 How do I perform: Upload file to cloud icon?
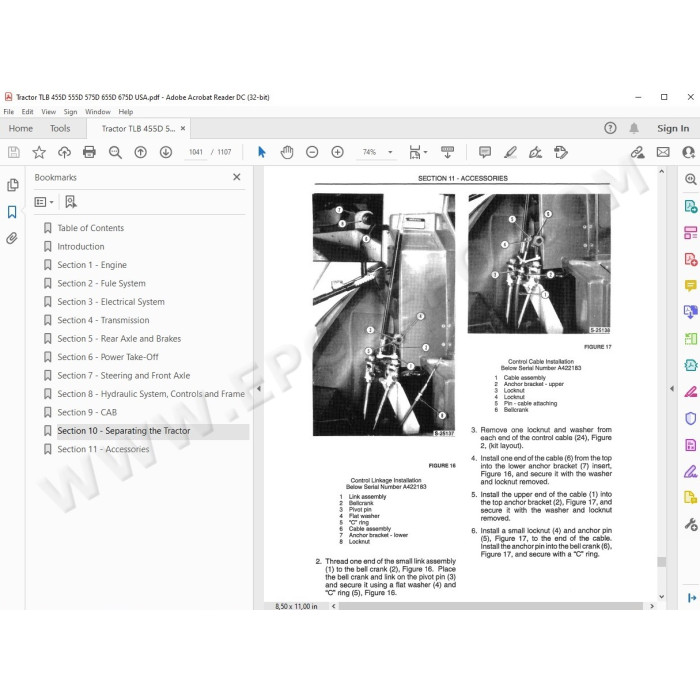pyautogui.click(x=64, y=152)
